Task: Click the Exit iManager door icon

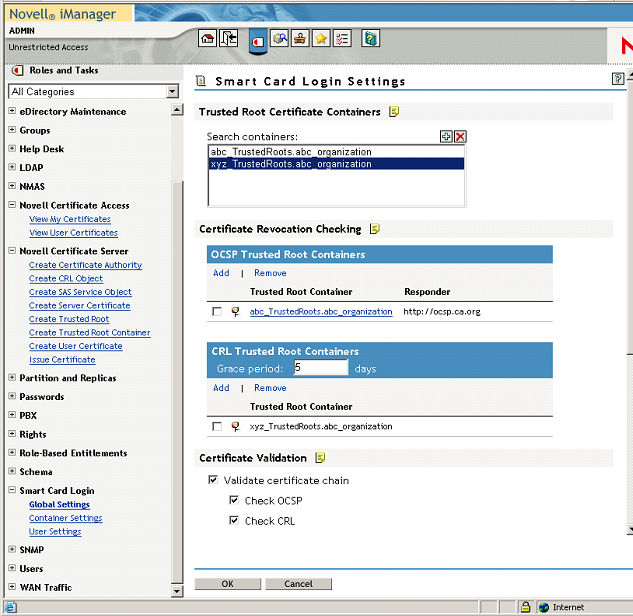Action: (x=228, y=39)
